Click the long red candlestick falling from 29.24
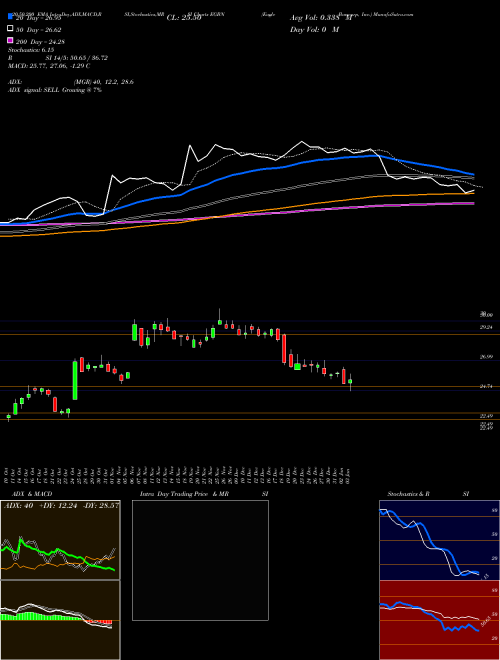Screen dimensions: 500x660 pos(284,349)
